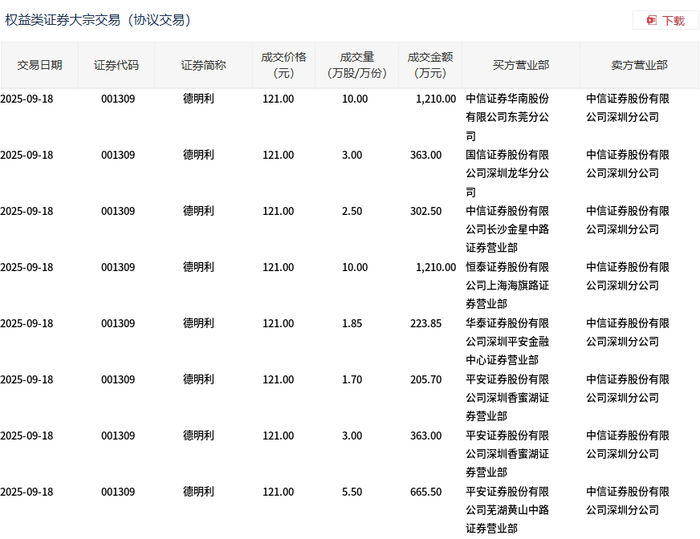
Task: Click the red Excel icon beside 下载
Action: tap(652, 20)
